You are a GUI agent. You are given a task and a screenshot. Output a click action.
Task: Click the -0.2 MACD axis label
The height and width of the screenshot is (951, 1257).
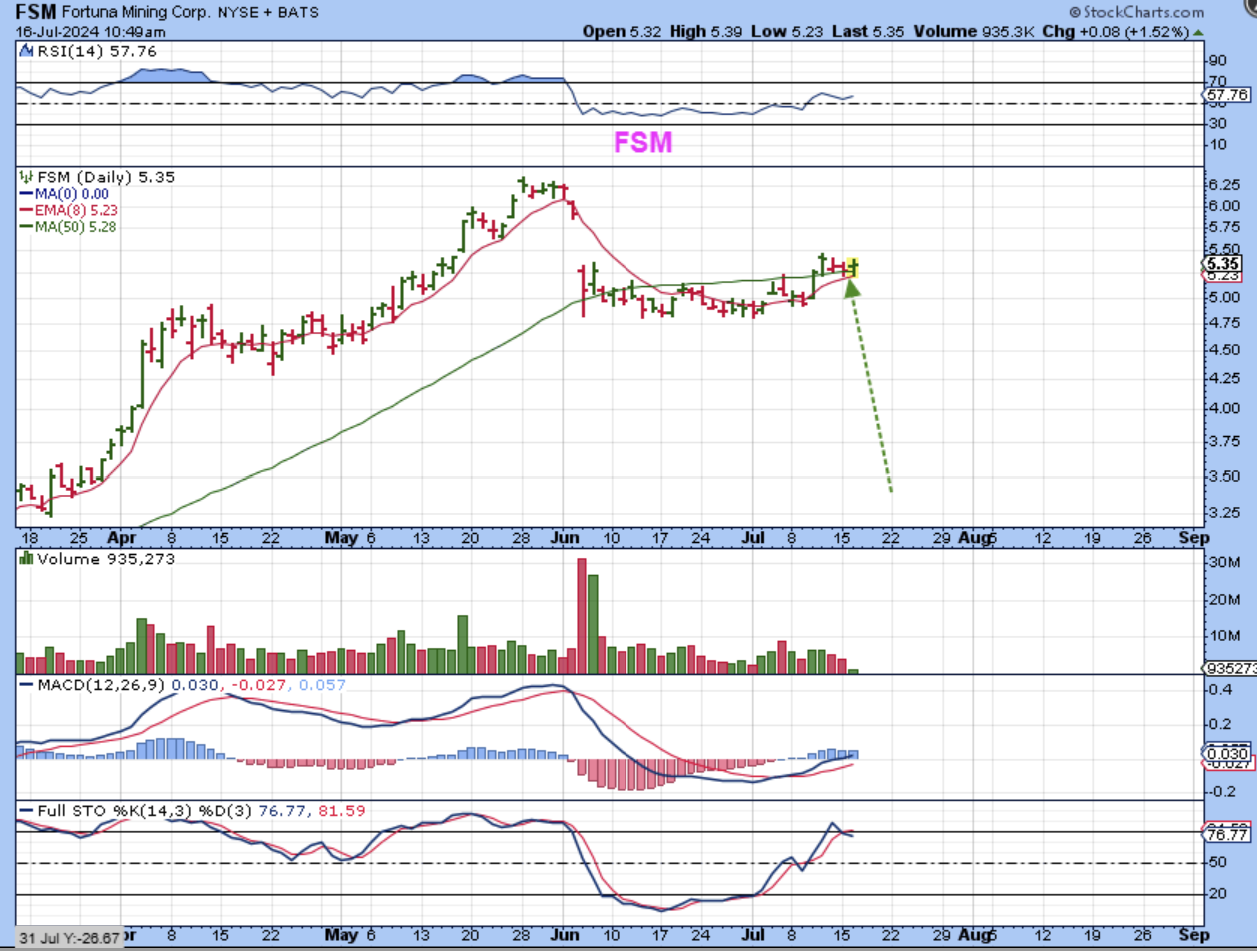coord(1220,790)
